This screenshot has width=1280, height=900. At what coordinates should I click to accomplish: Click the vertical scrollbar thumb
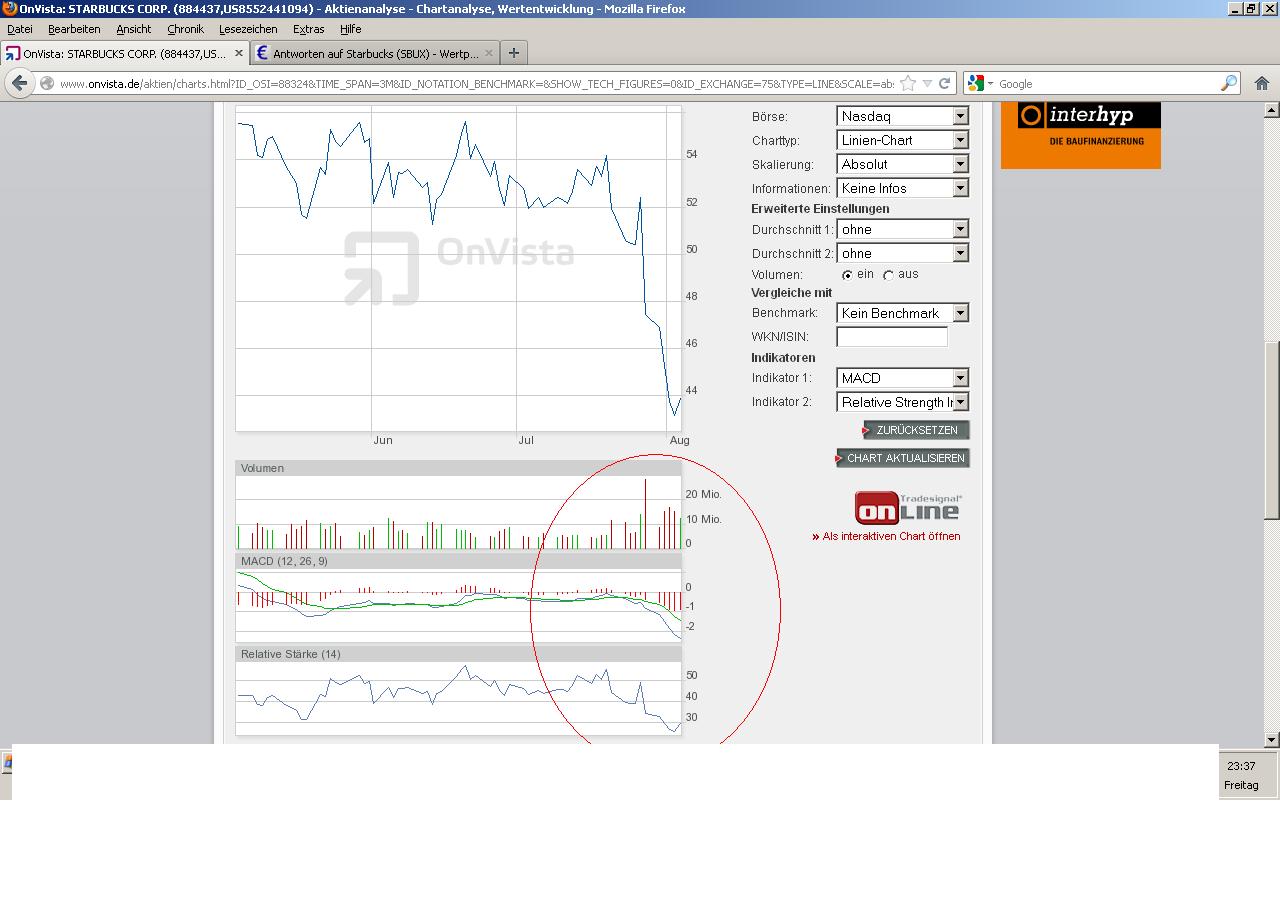pos(1272,431)
